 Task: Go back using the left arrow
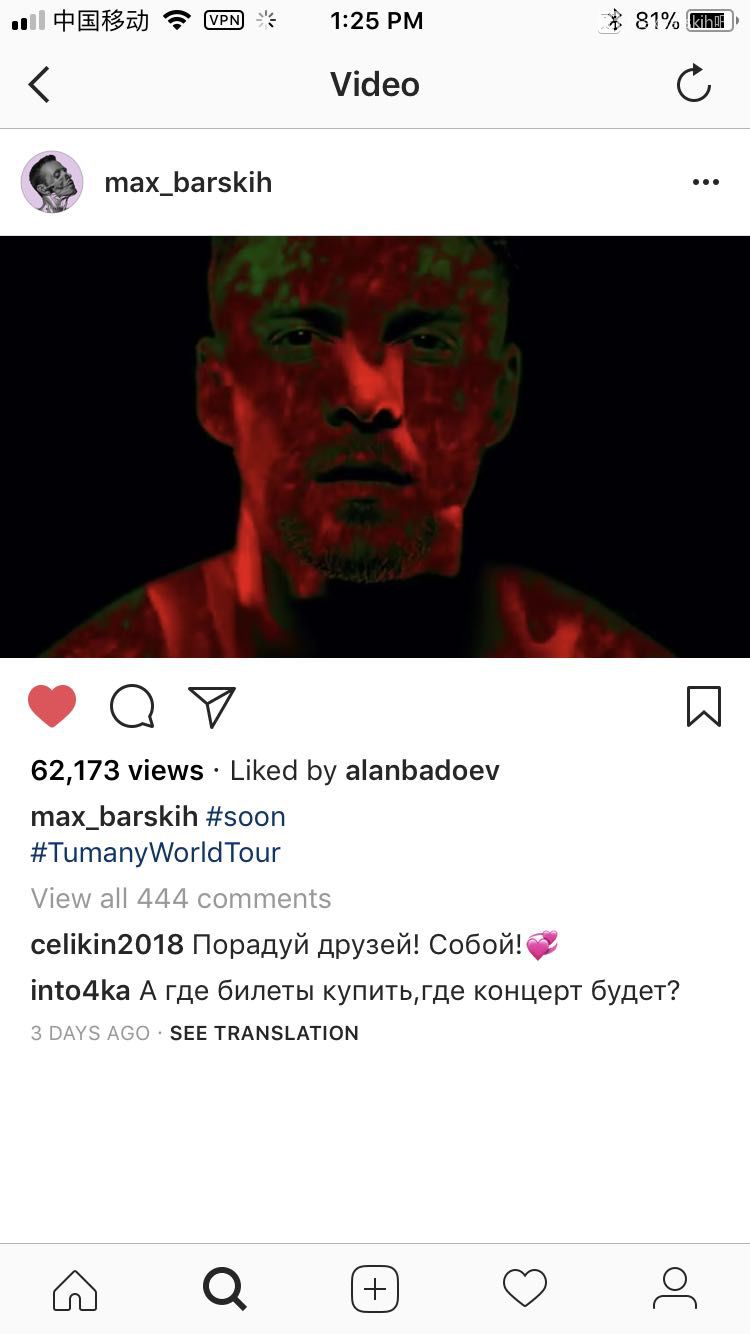pos(39,85)
